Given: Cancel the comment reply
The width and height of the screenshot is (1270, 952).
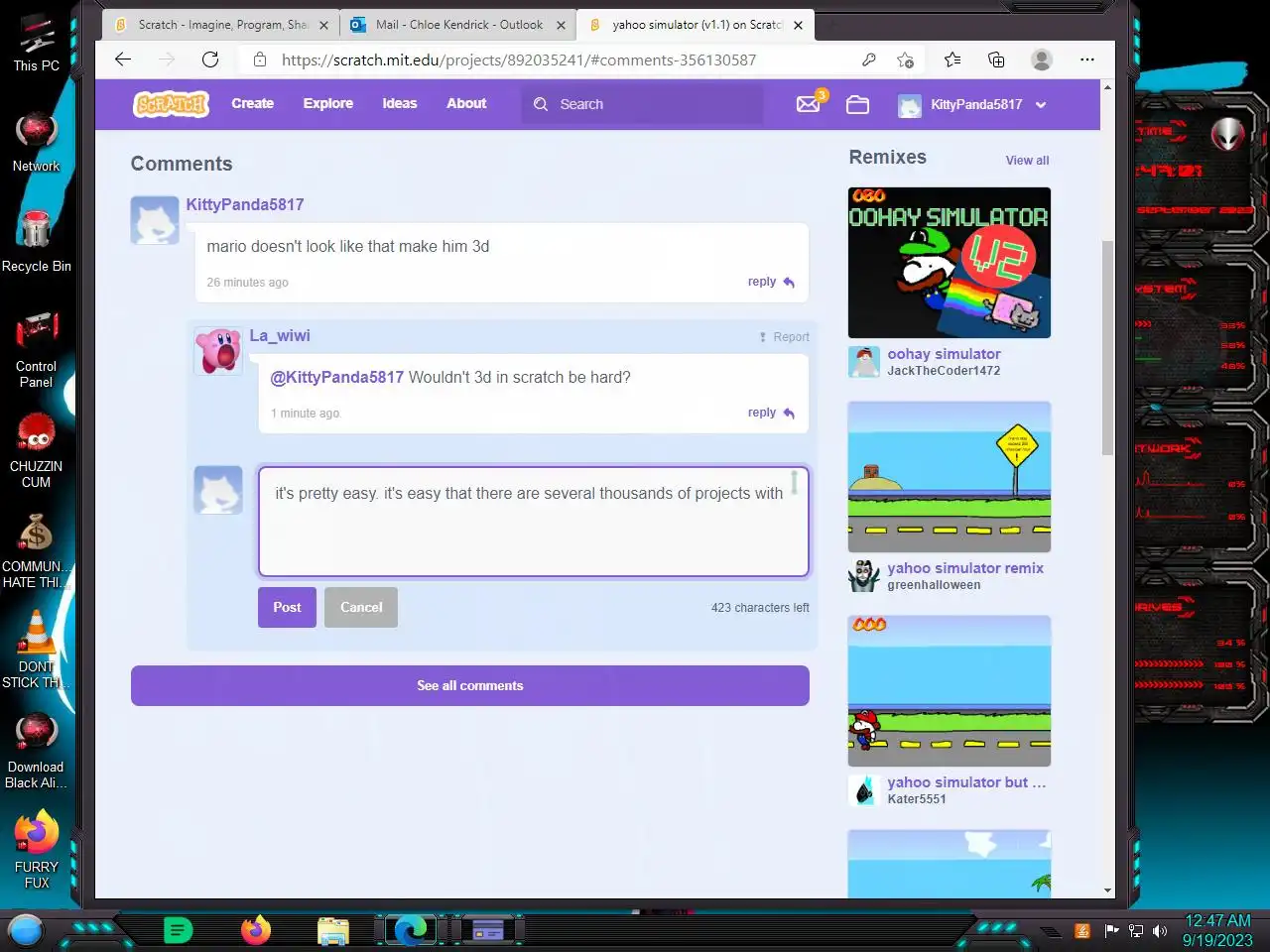Looking at the screenshot, I should [x=361, y=607].
